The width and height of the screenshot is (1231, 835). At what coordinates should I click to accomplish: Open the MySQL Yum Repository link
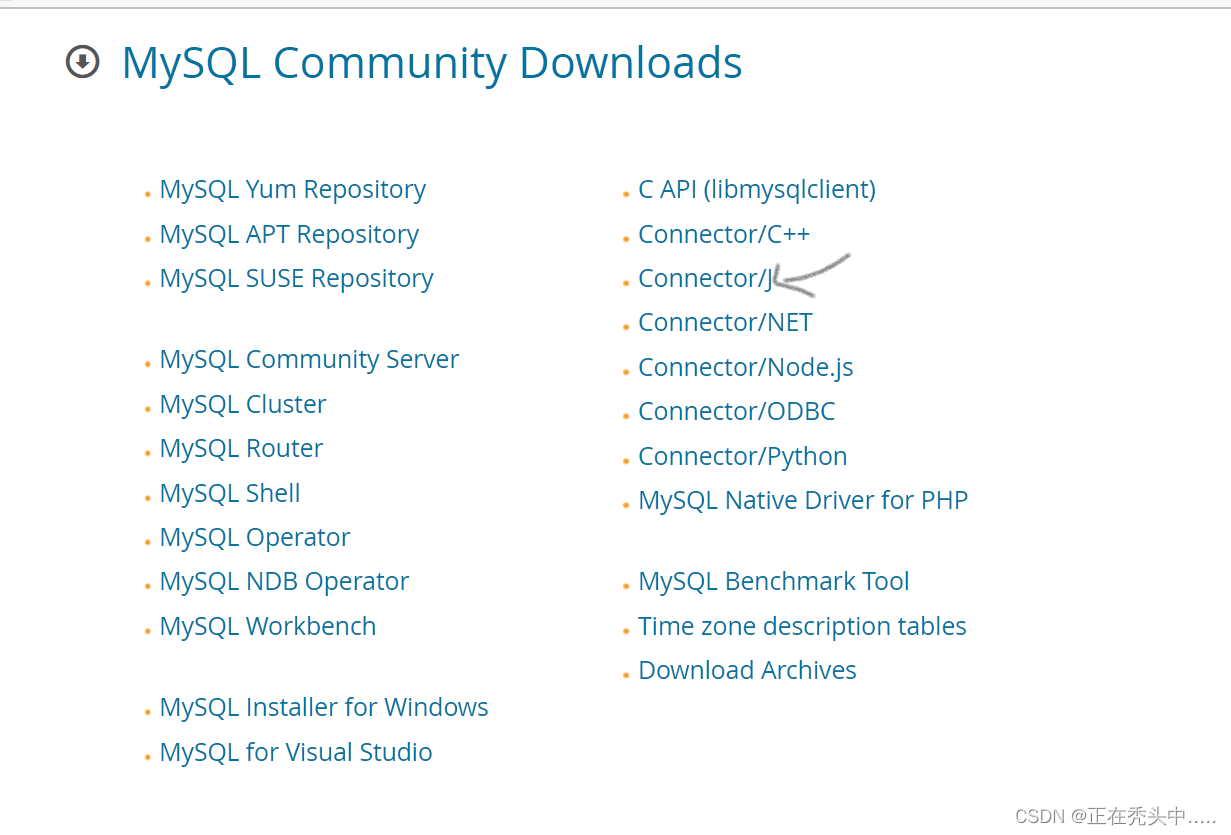tap(293, 190)
